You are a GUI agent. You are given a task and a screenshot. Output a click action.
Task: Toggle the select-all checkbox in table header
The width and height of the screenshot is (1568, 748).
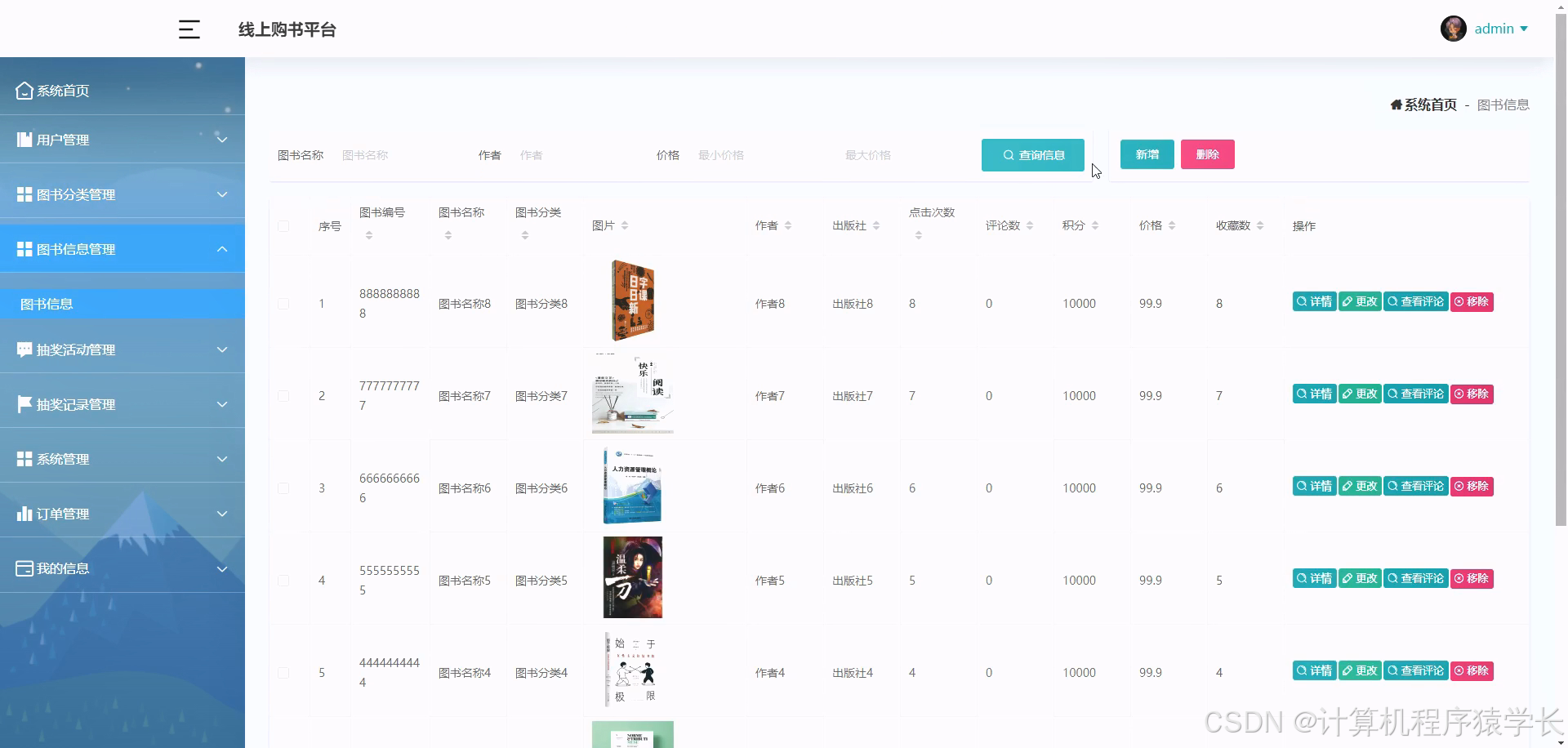[283, 226]
